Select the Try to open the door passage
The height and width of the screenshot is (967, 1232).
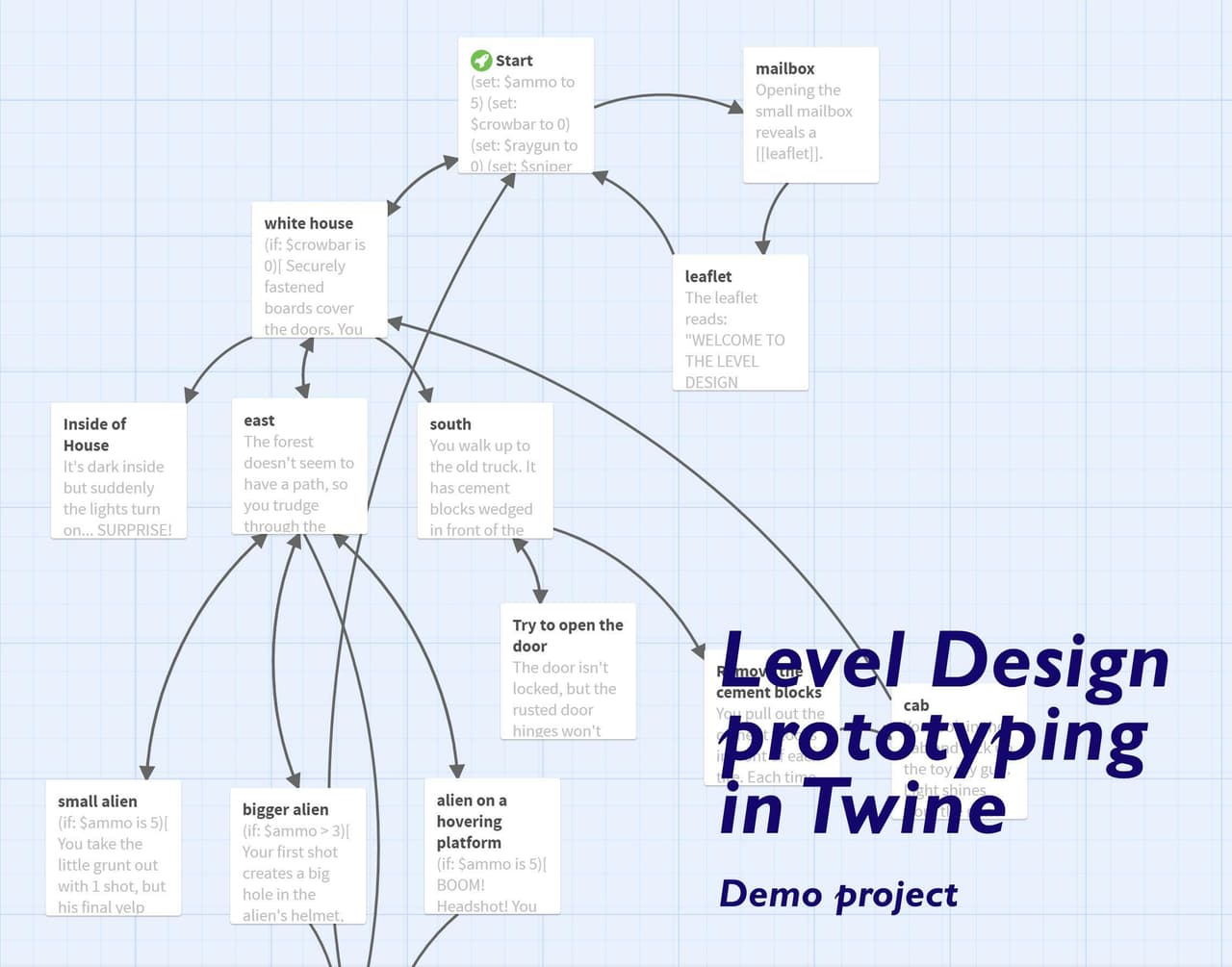click(x=568, y=672)
